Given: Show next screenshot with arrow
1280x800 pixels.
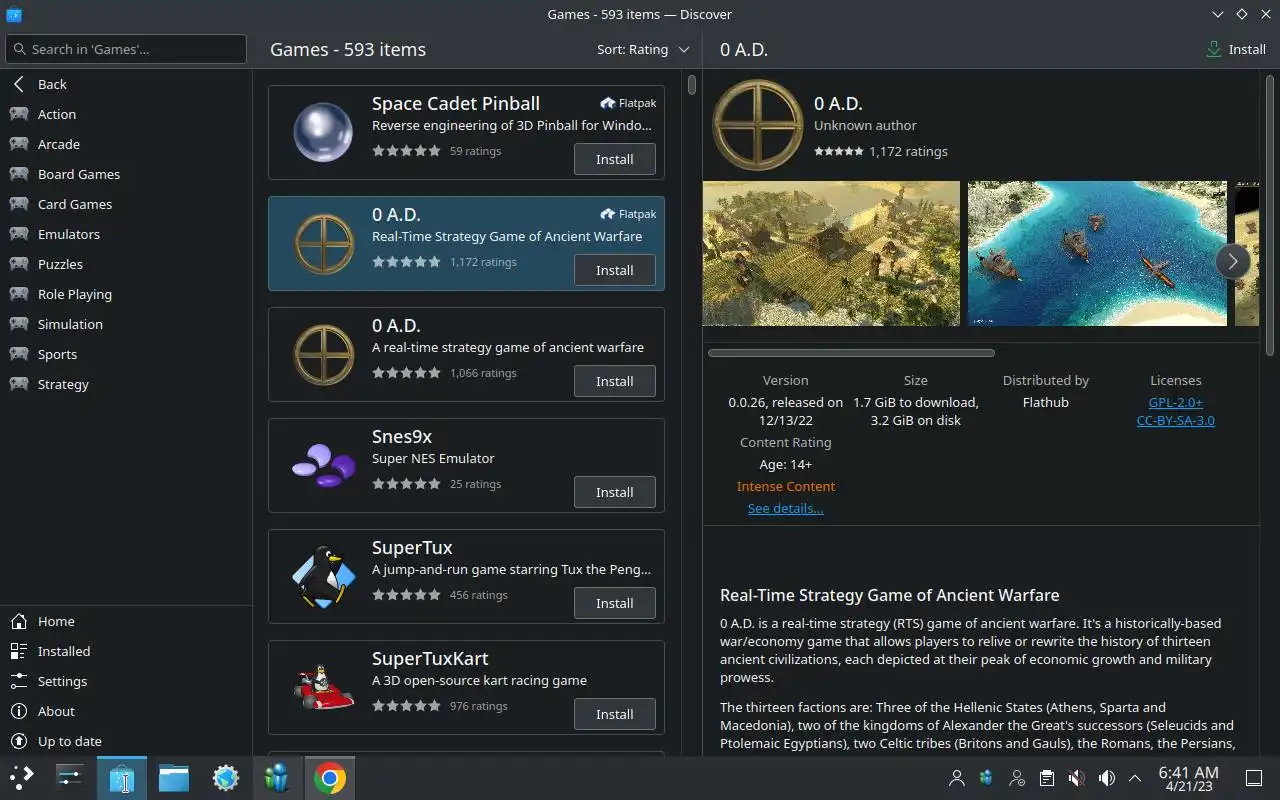Looking at the screenshot, I should (1232, 261).
